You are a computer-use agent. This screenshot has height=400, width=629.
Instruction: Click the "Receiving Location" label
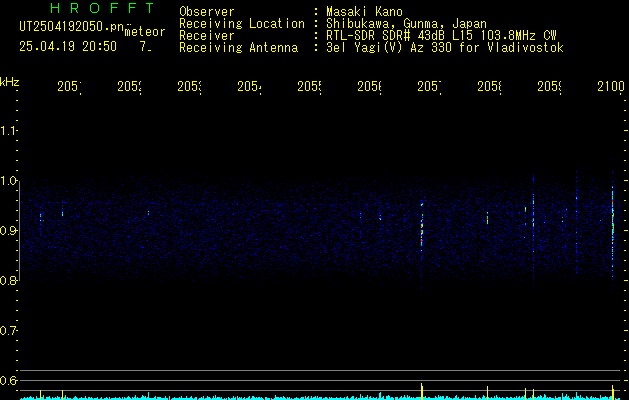click(242, 24)
